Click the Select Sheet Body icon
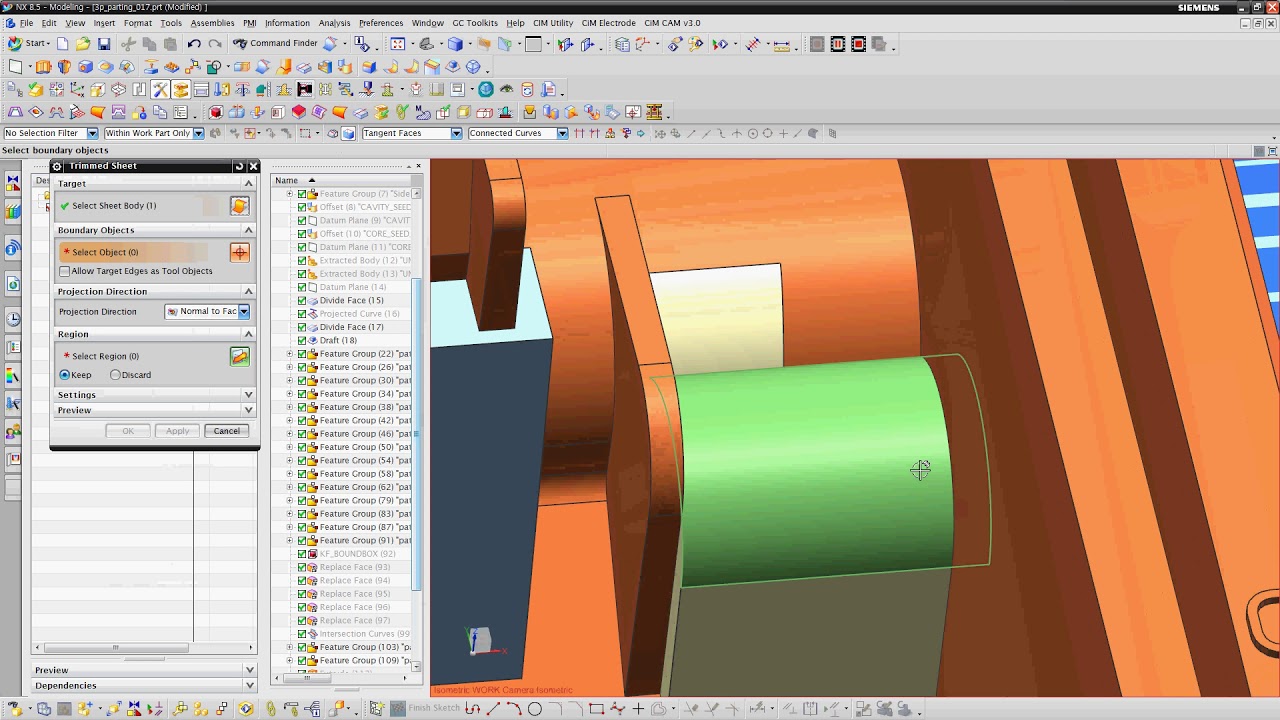The width and height of the screenshot is (1280, 720). coord(239,206)
